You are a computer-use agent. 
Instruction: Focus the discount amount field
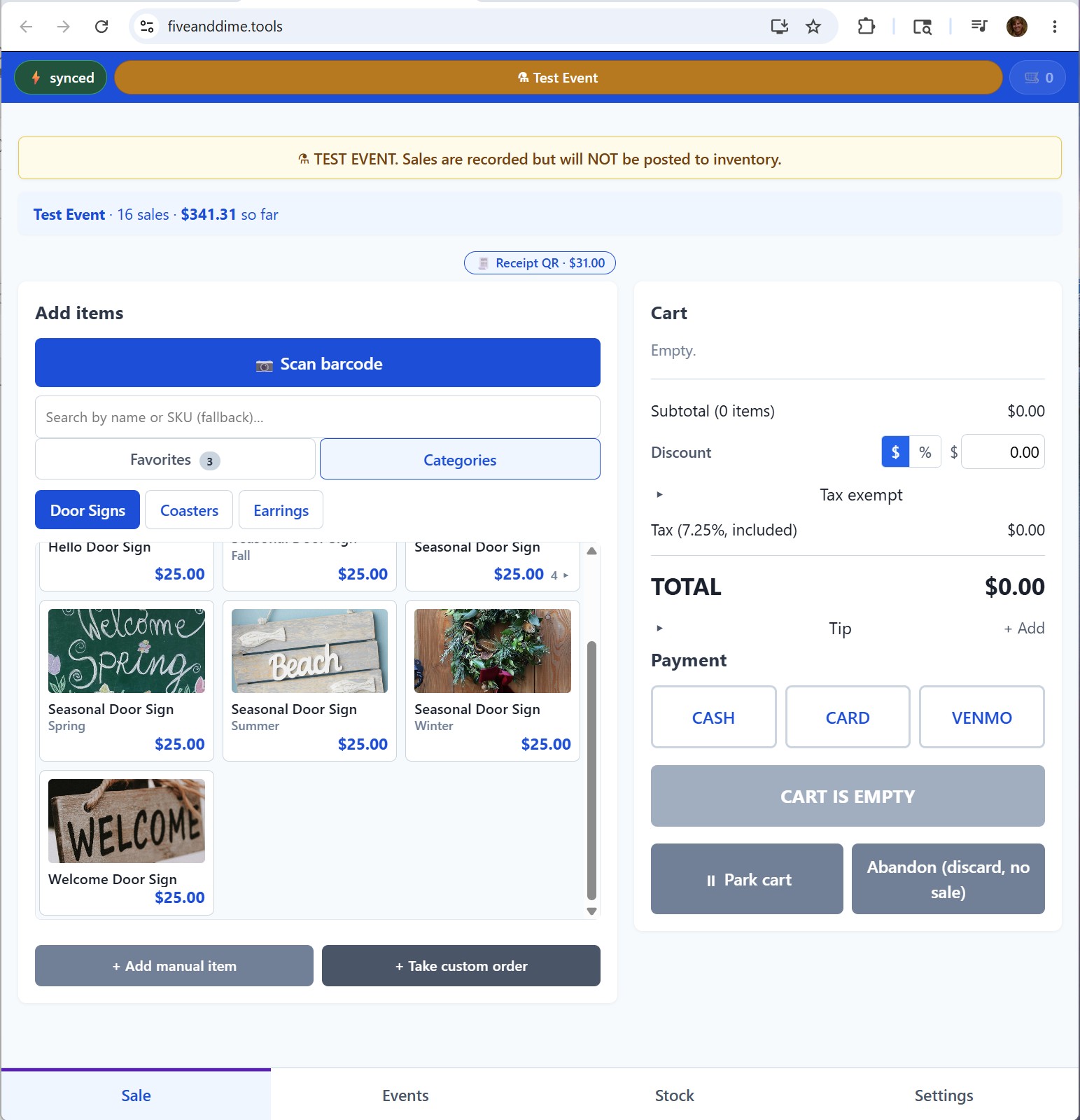point(1003,452)
